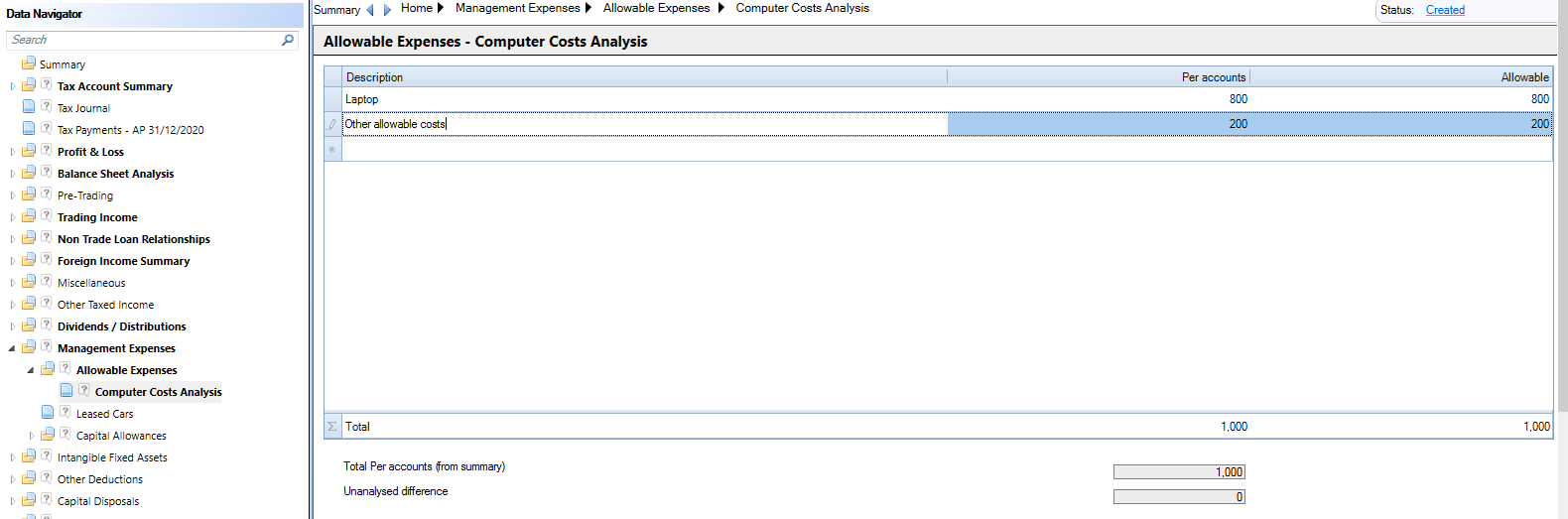
Task: Click the folder icon beside Dividends / Distributions
Action: point(29,325)
